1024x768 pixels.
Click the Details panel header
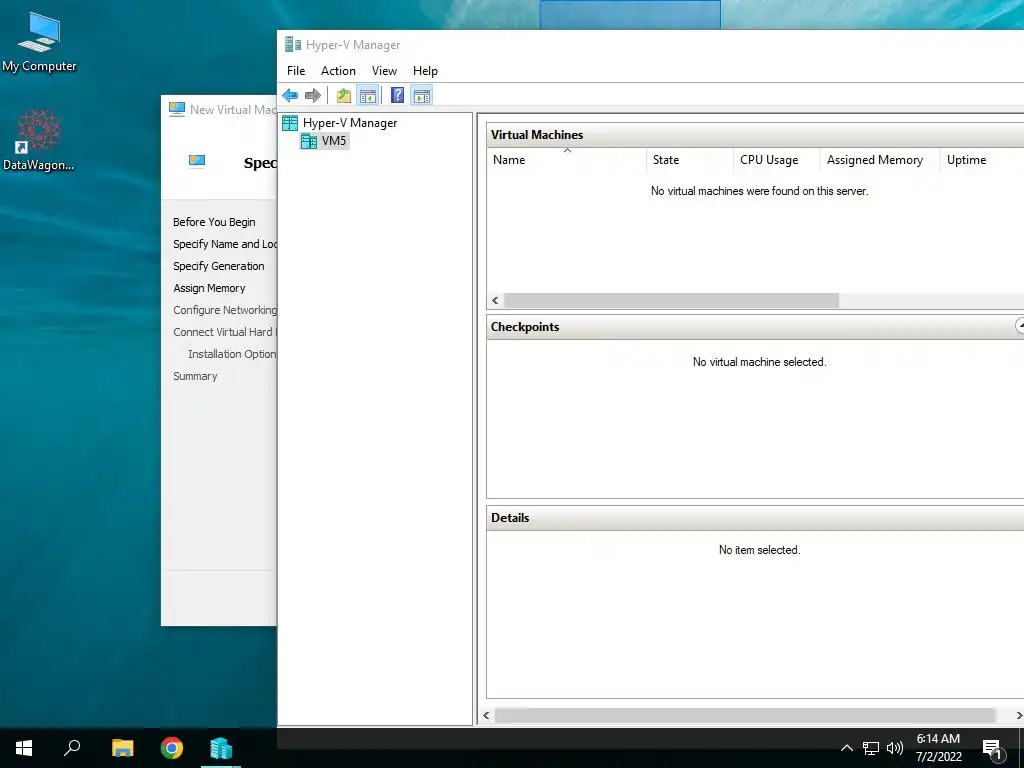pos(756,518)
